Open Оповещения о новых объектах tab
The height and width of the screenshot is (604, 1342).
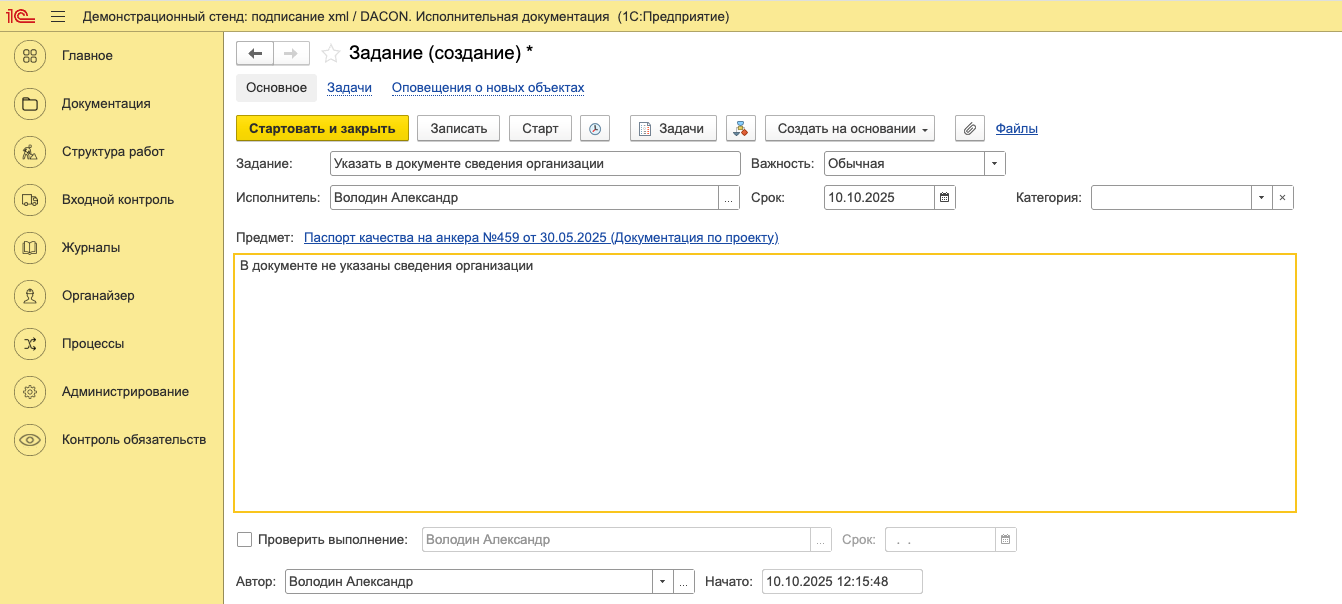487,88
